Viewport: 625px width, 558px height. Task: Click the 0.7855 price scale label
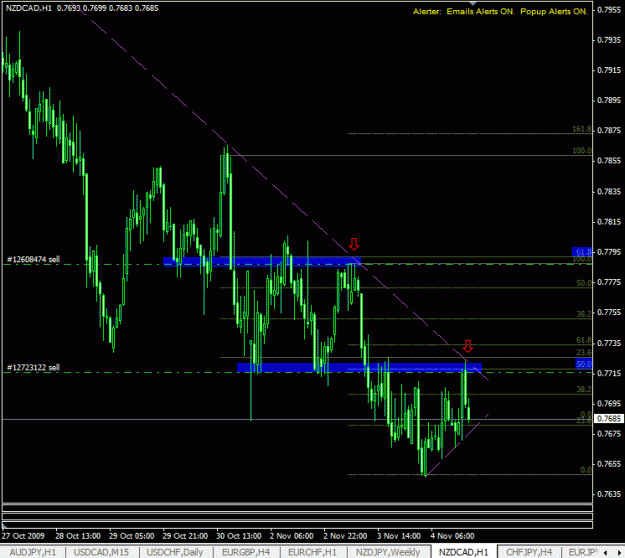click(609, 161)
